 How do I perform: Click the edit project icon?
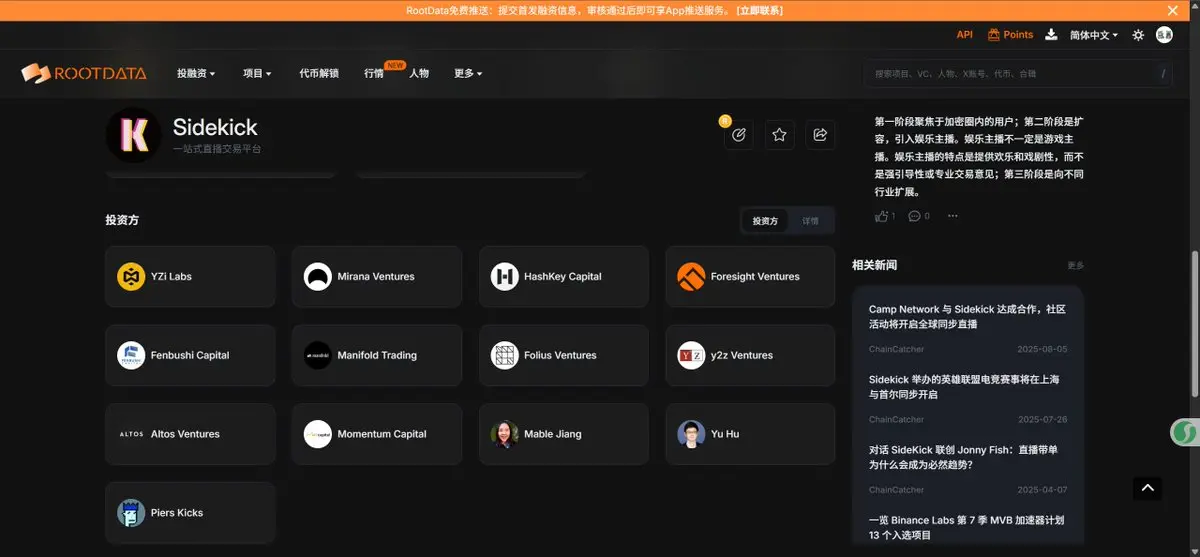click(739, 134)
